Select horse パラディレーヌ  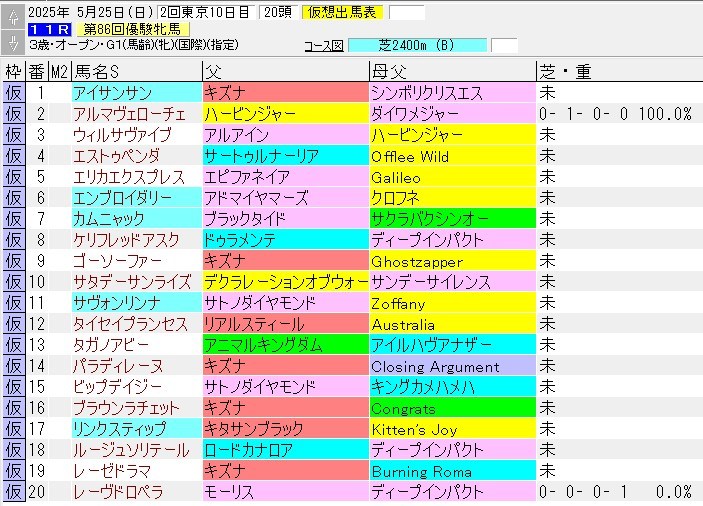[x=137, y=366]
